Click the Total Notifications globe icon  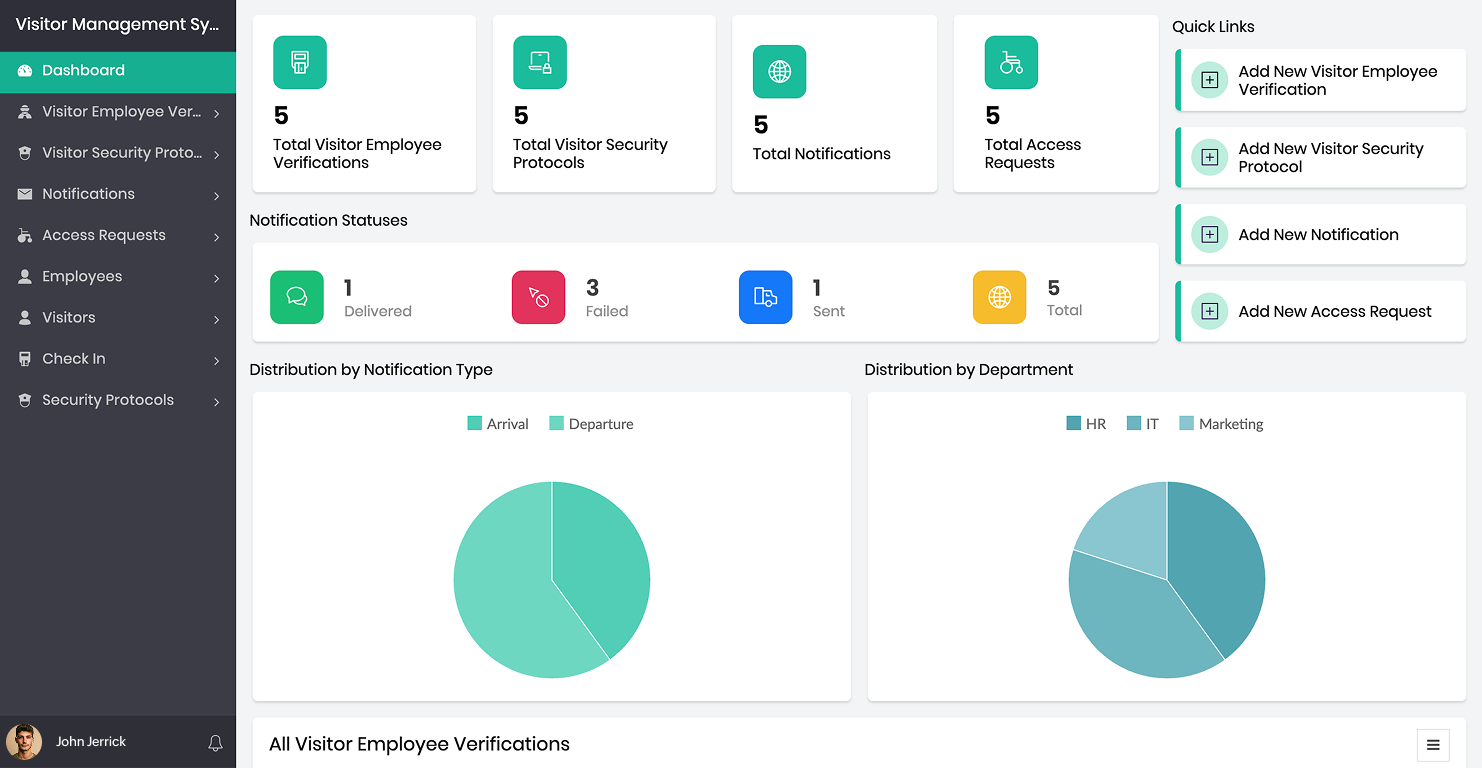779,72
